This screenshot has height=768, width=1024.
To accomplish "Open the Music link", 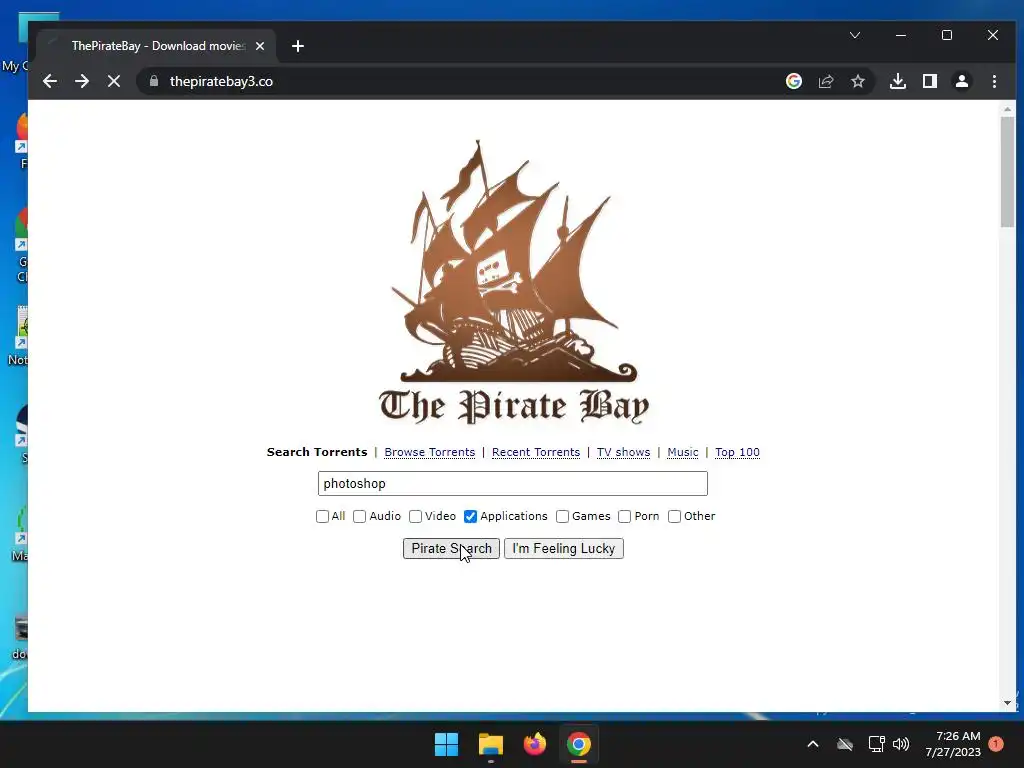I will (x=682, y=452).
